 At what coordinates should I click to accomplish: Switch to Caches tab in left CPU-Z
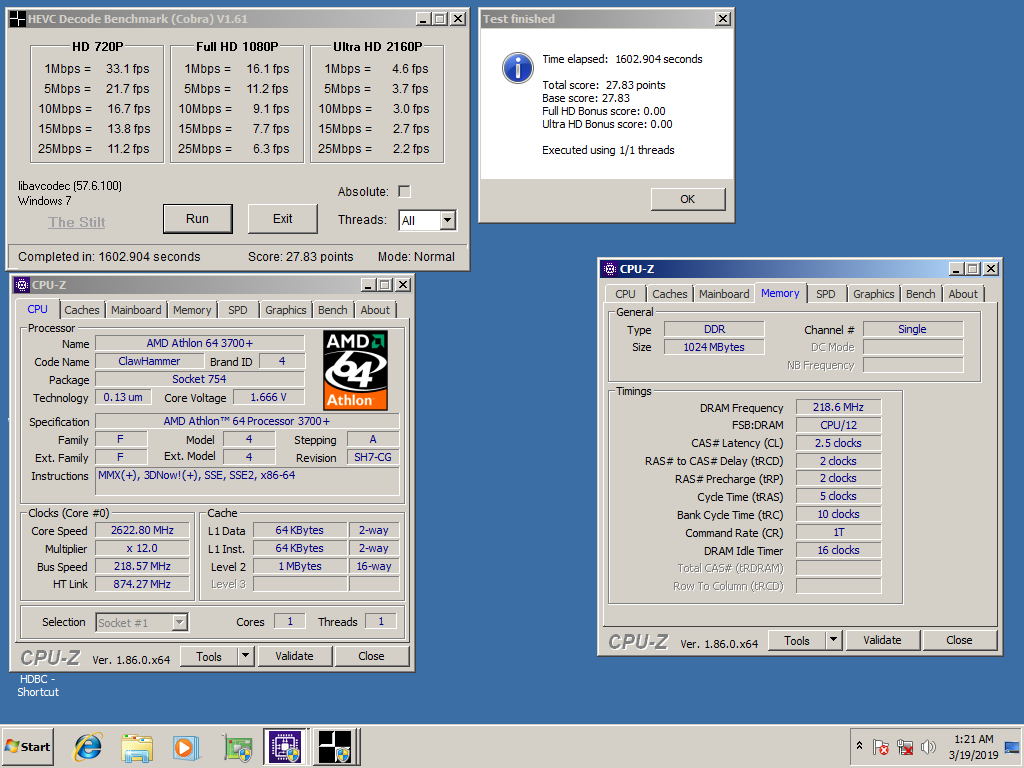(82, 310)
